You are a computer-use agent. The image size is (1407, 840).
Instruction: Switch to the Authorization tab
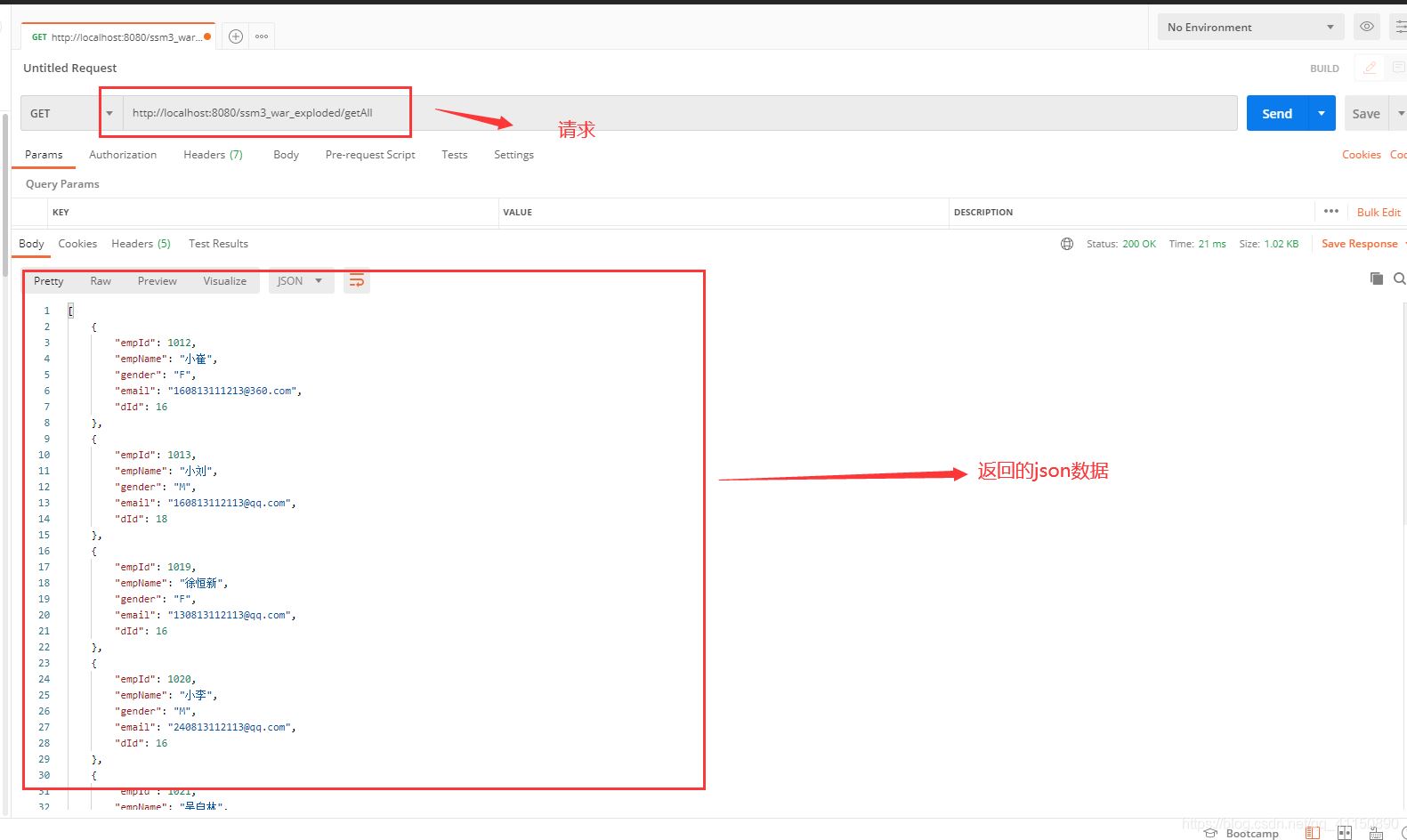[123, 155]
